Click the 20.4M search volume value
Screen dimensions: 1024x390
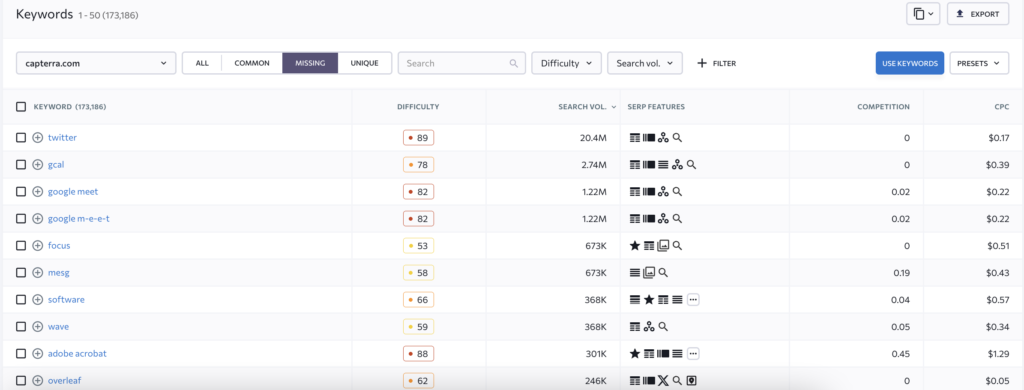(x=593, y=138)
